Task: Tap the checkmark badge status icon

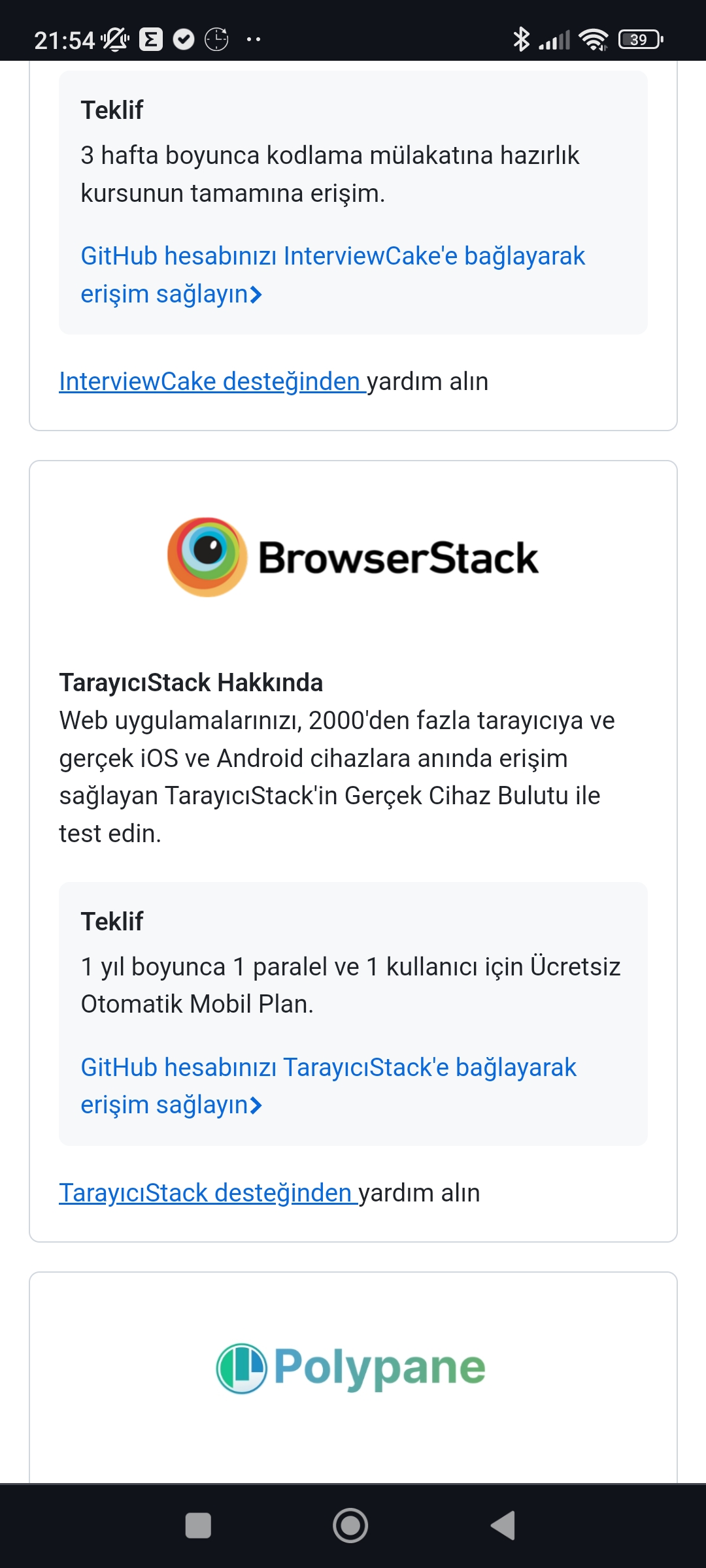Action: pyautogui.click(x=184, y=40)
